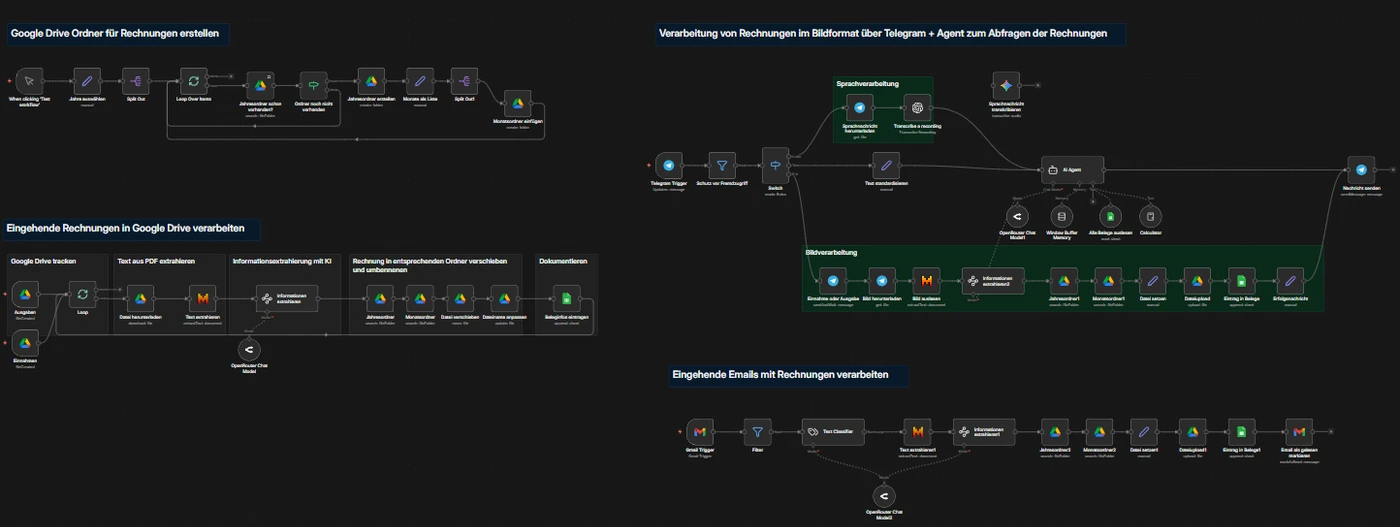Viewport: 1400px width, 527px height.
Task: Select the Schutz vor Fremdzugriff filter node
Action: 722,166
